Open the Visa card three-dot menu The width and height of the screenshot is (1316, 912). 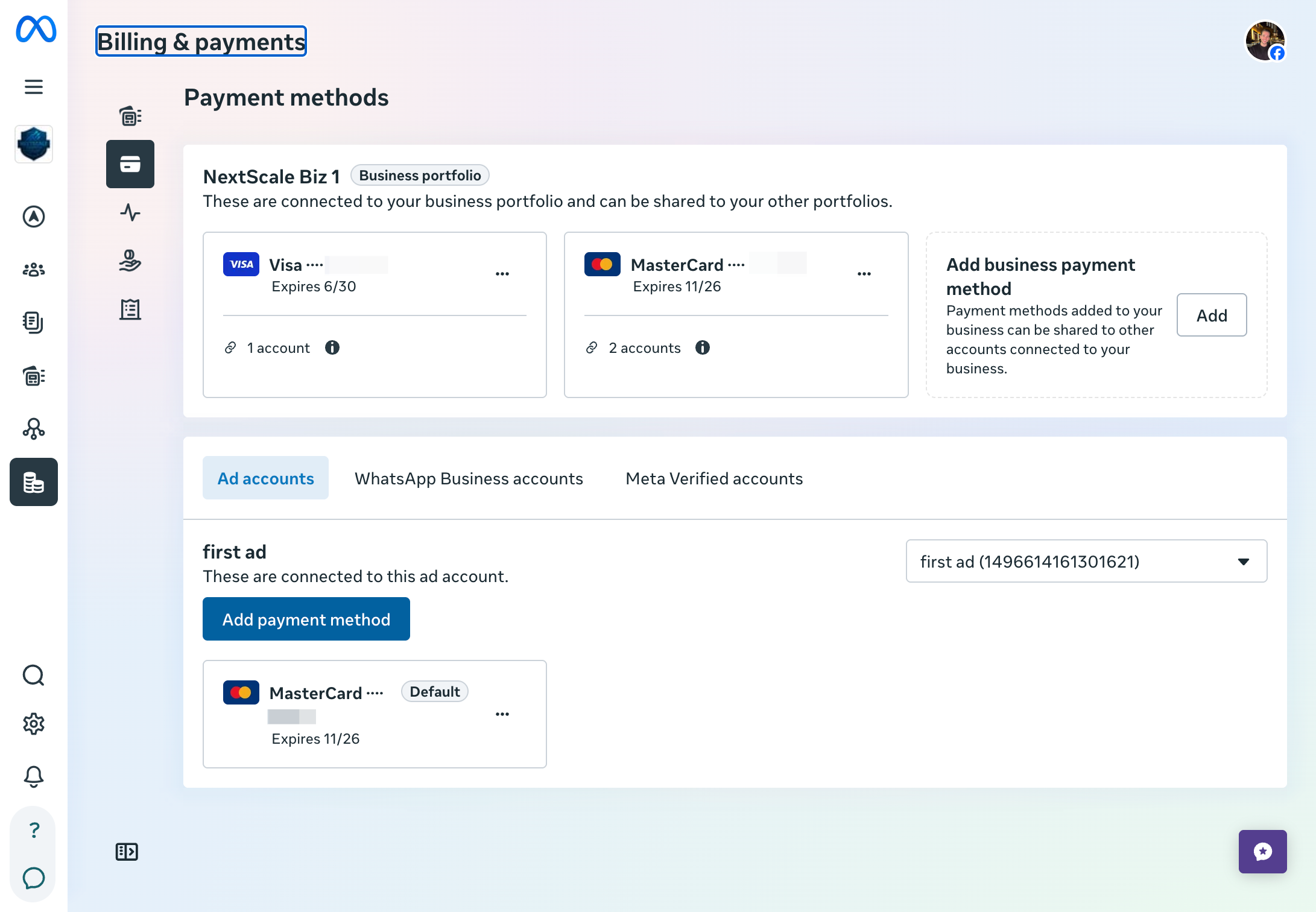(502, 274)
